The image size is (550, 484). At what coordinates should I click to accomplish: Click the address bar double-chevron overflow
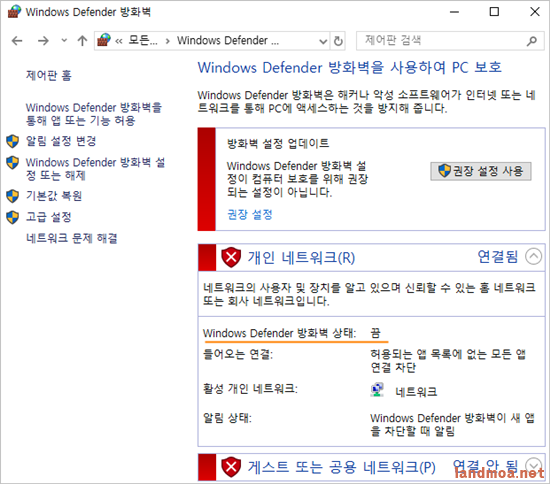[x=119, y=41]
